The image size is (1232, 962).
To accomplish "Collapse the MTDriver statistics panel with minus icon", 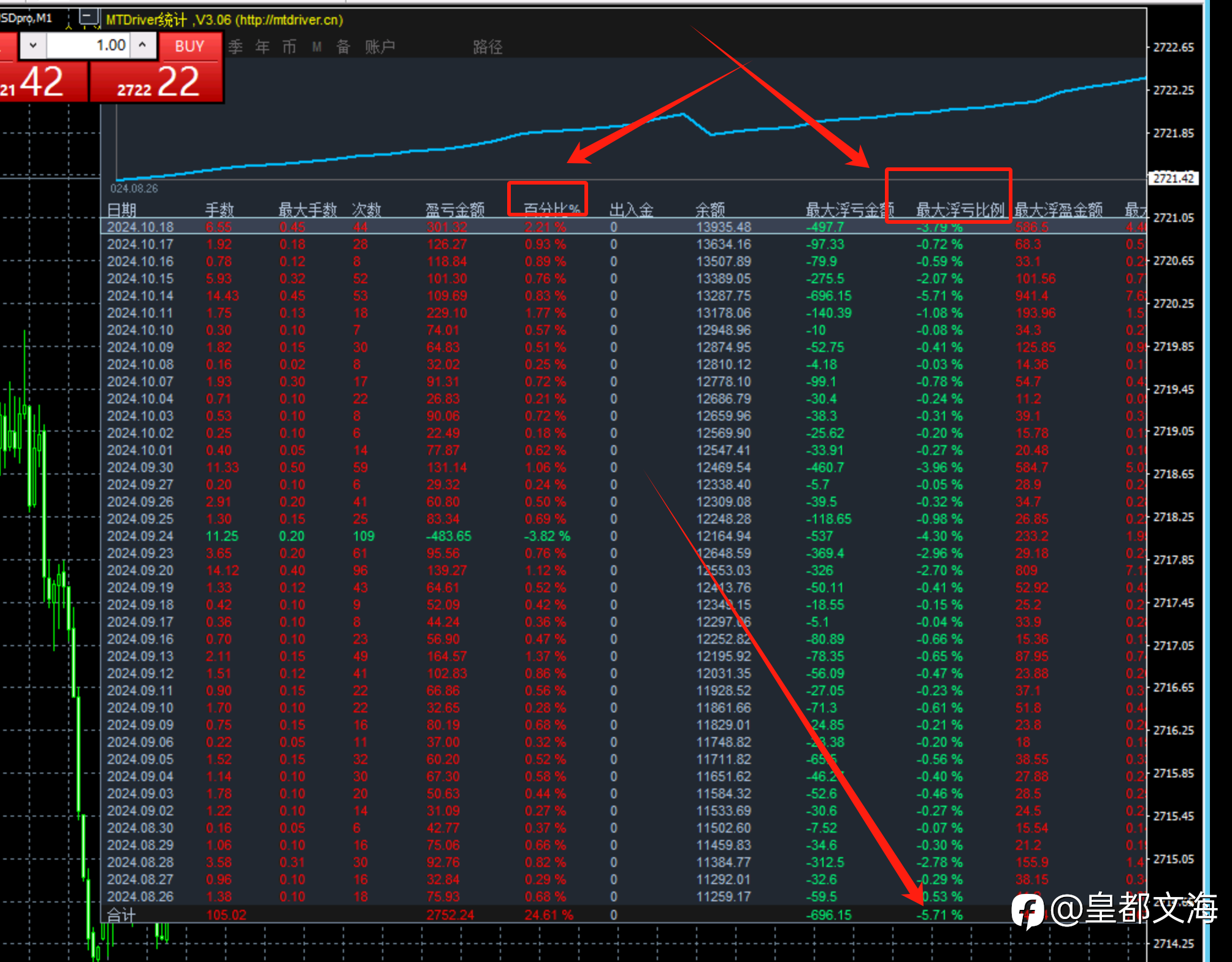I will pyautogui.click(x=89, y=15).
